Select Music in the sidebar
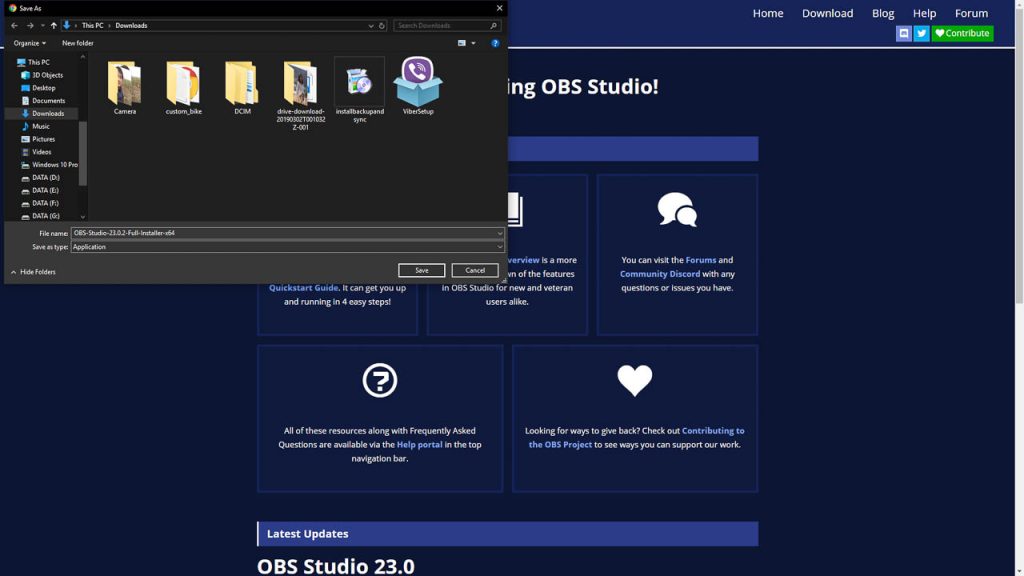Viewport: 1024px width, 576px height. 35,126
